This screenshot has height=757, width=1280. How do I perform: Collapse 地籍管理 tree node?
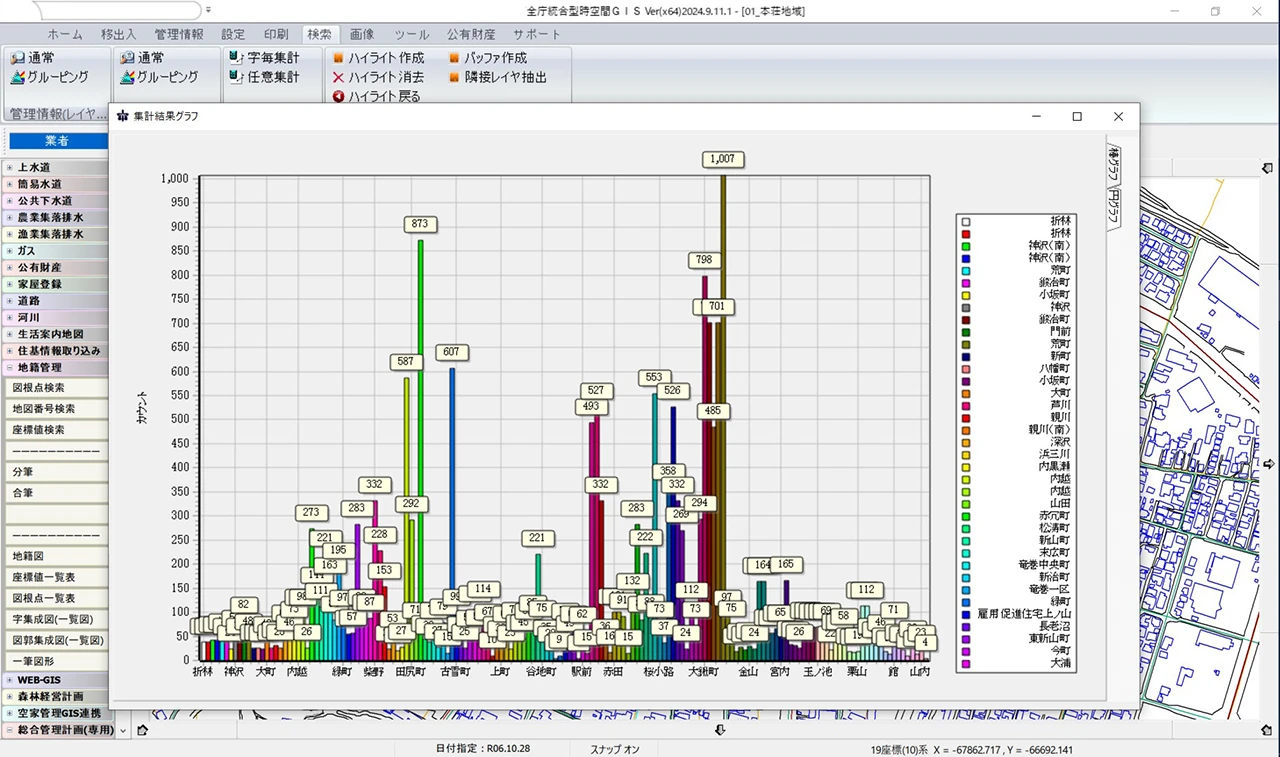(x=9, y=368)
